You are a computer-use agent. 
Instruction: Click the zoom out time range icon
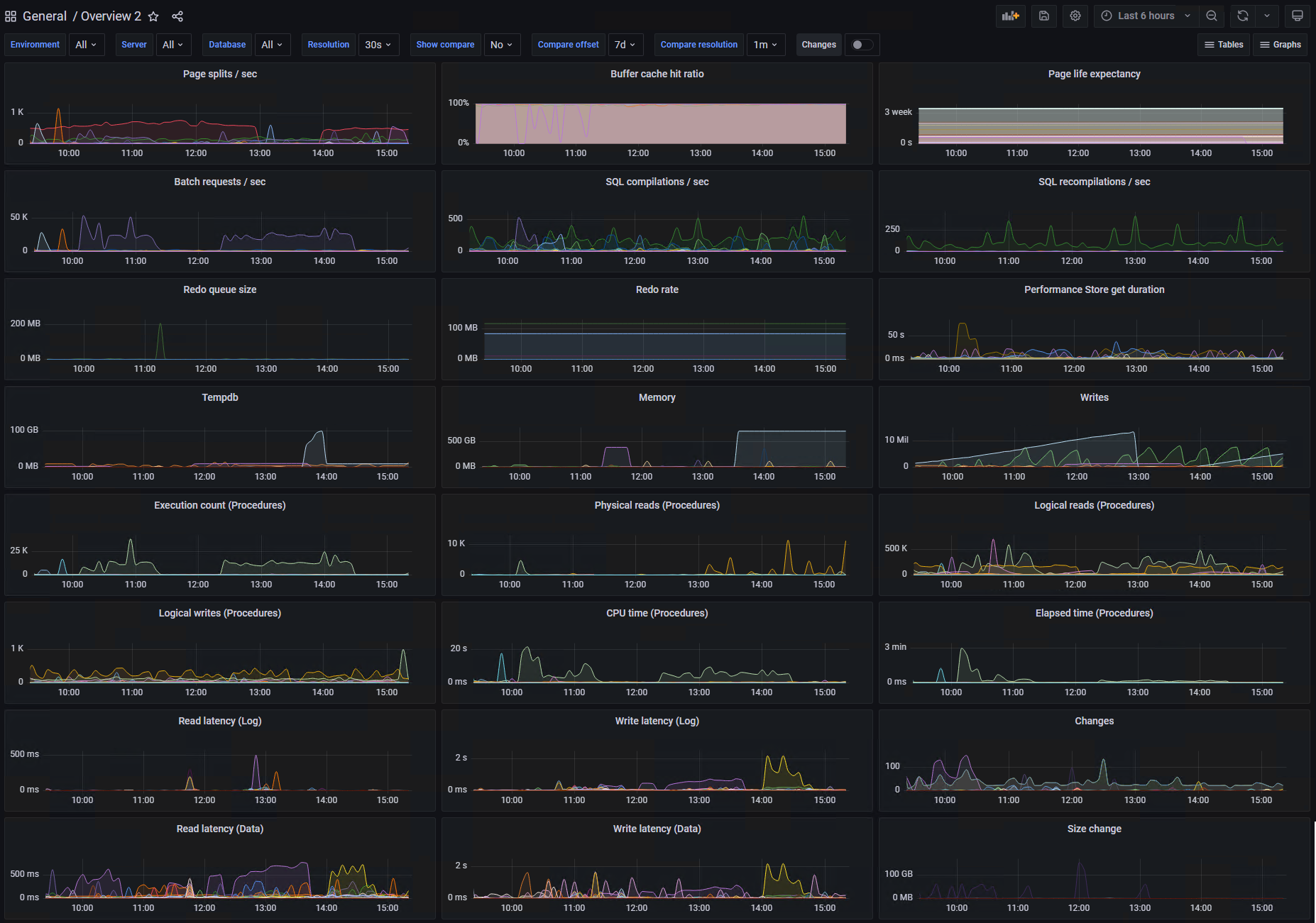tap(1212, 16)
